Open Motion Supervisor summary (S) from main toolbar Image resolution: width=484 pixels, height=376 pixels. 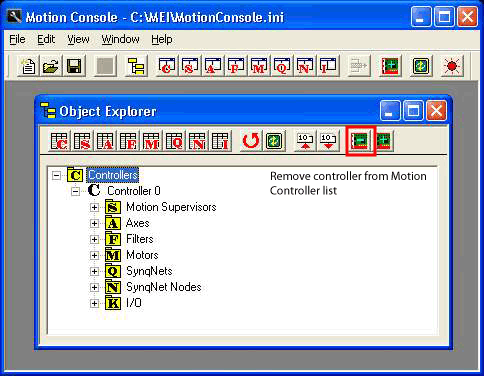point(190,66)
